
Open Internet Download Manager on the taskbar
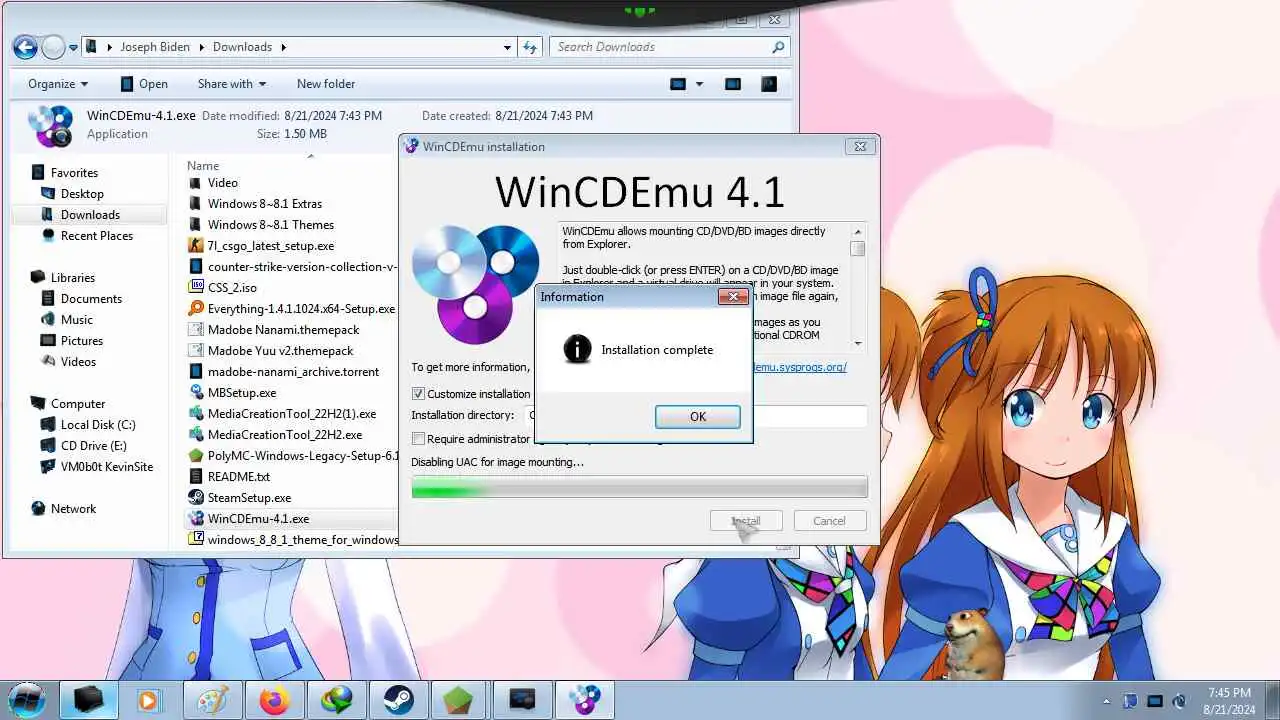(335, 700)
